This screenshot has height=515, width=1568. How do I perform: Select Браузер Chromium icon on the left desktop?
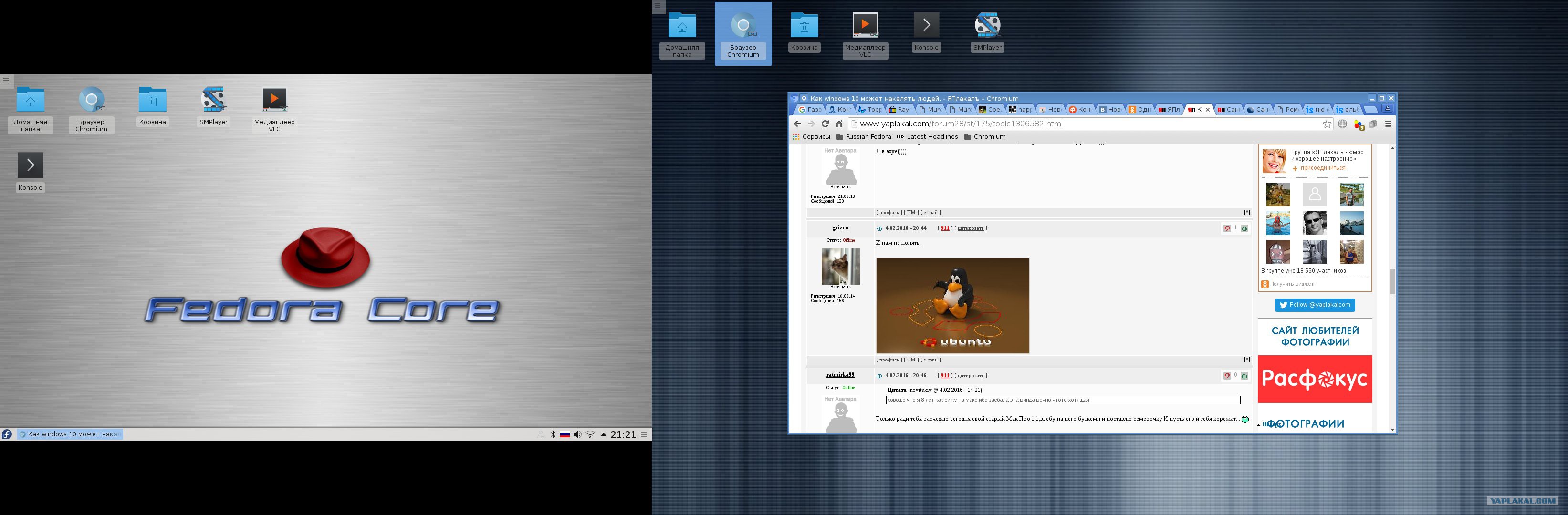(x=91, y=110)
